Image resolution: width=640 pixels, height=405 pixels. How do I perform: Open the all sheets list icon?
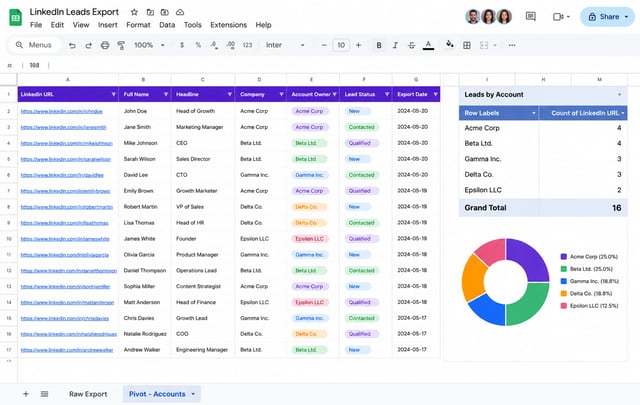(x=44, y=394)
